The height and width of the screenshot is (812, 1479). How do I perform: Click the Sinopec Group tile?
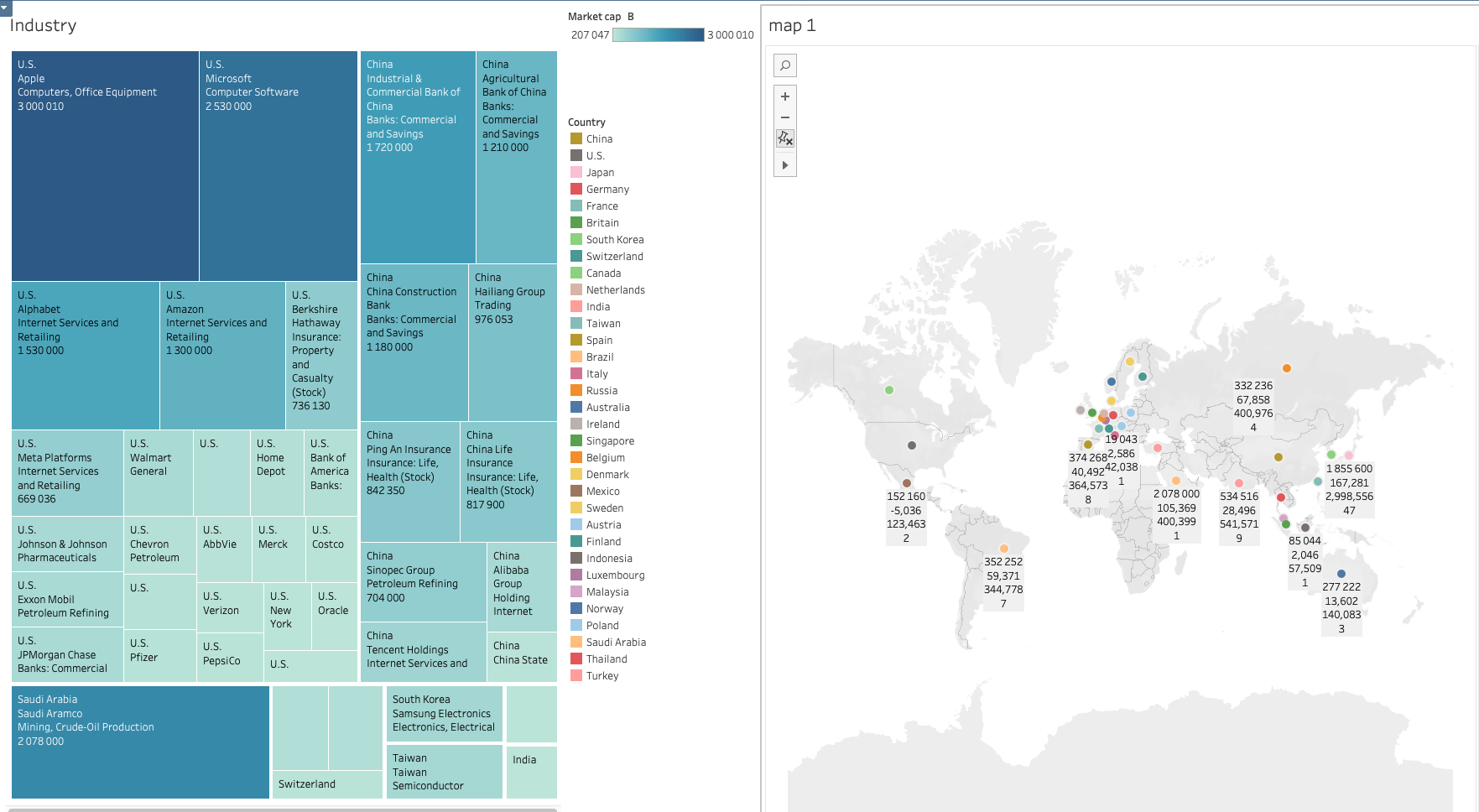point(424,582)
